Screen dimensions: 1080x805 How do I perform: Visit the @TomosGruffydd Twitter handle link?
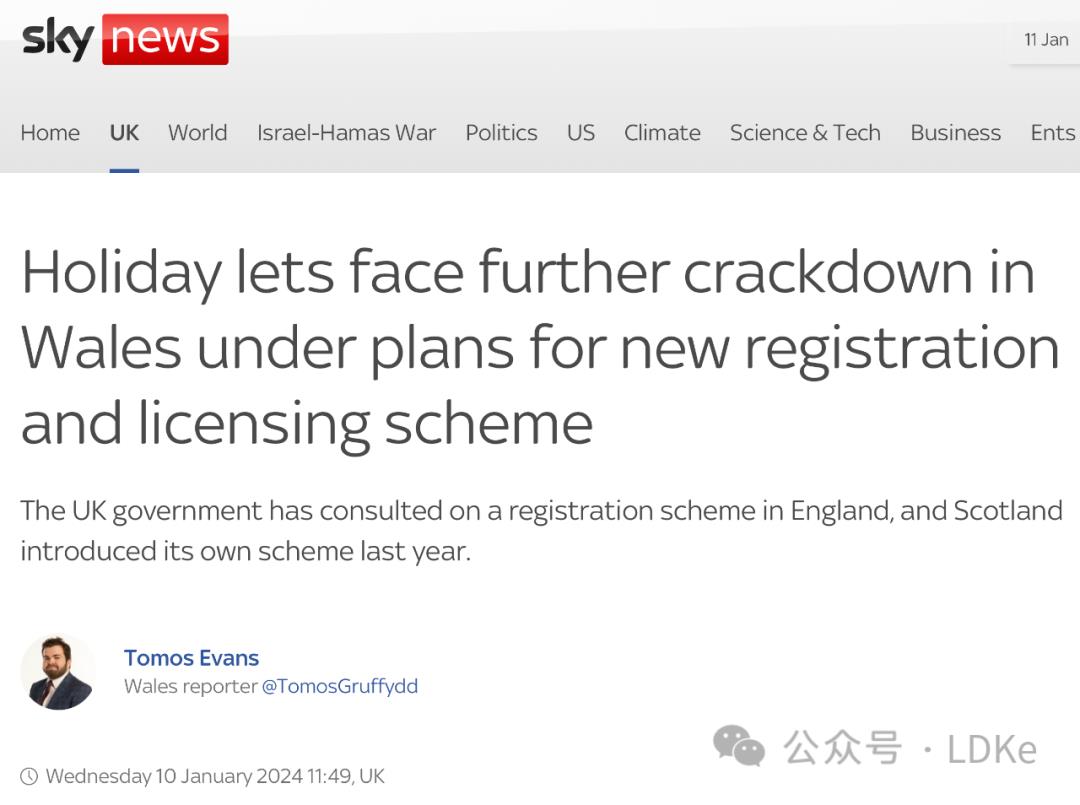click(340, 686)
